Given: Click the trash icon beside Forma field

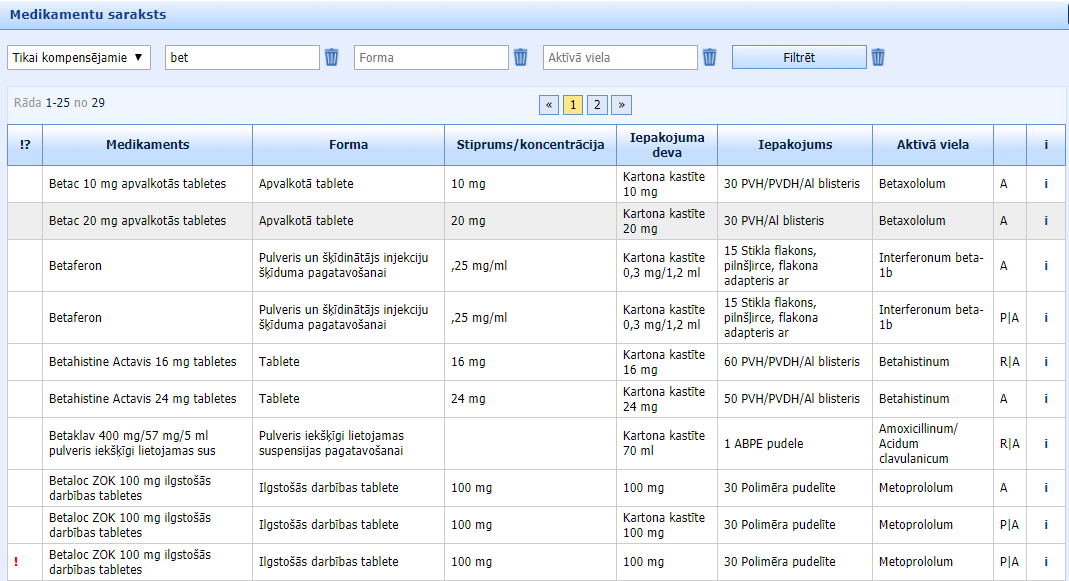Looking at the screenshot, I should point(521,58).
